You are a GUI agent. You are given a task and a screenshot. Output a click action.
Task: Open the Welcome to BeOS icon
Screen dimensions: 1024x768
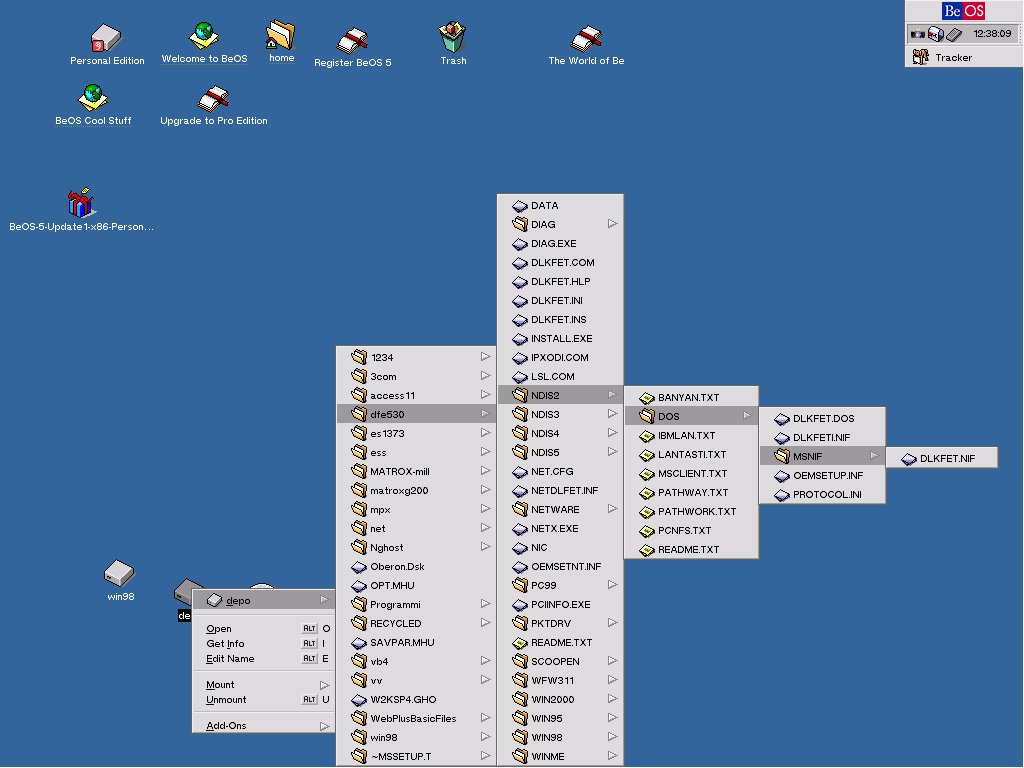[204, 37]
